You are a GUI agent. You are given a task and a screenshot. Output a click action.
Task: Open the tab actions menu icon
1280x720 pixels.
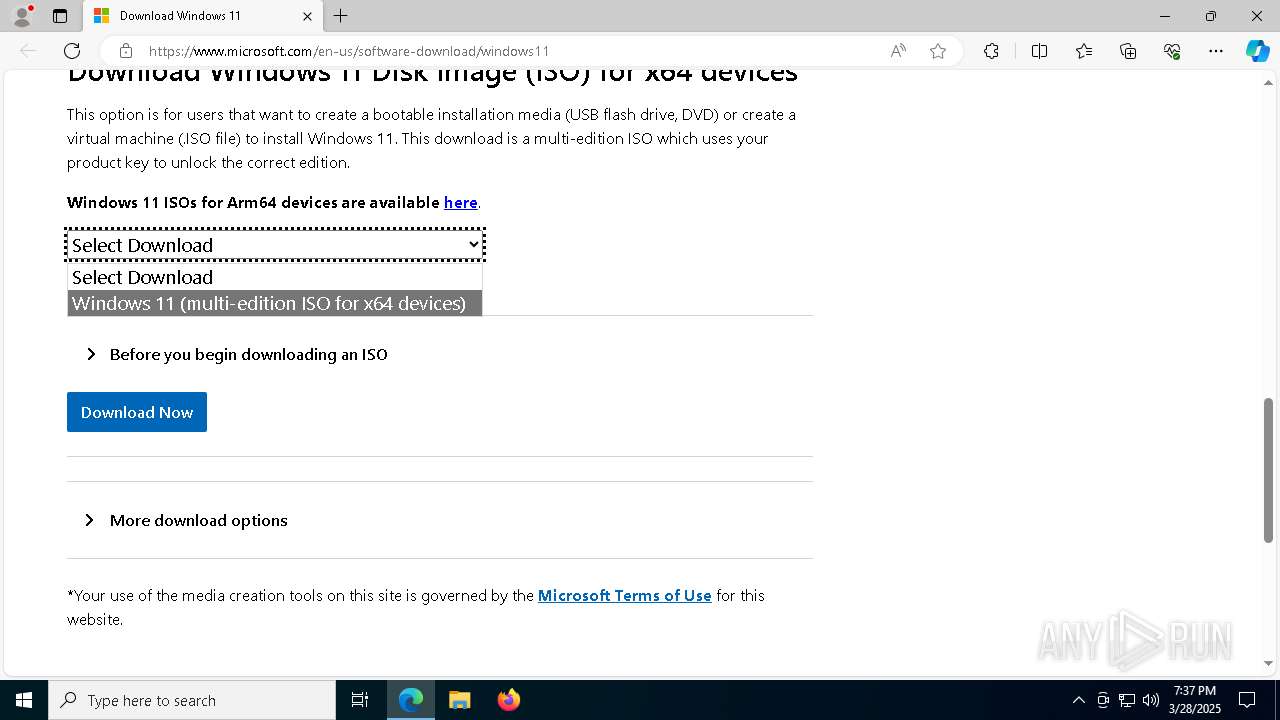[x=60, y=16]
